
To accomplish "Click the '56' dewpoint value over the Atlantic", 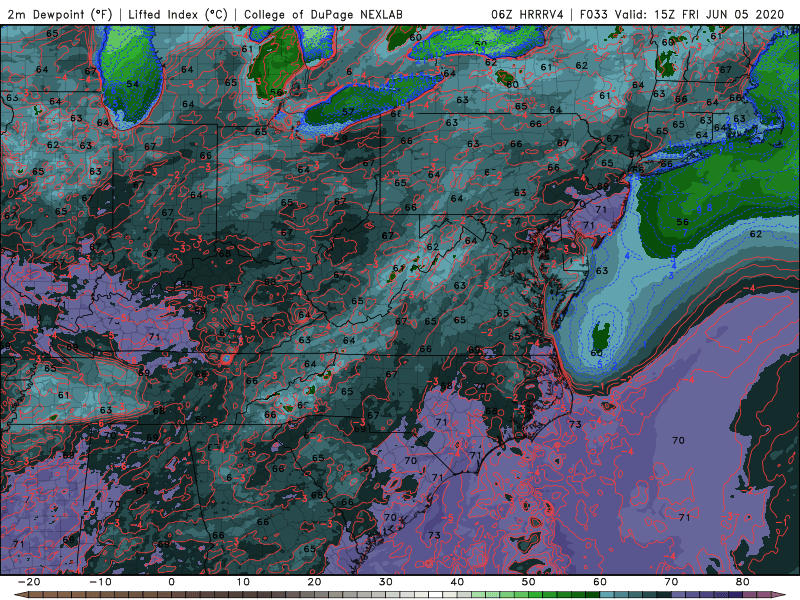I will point(682,222).
